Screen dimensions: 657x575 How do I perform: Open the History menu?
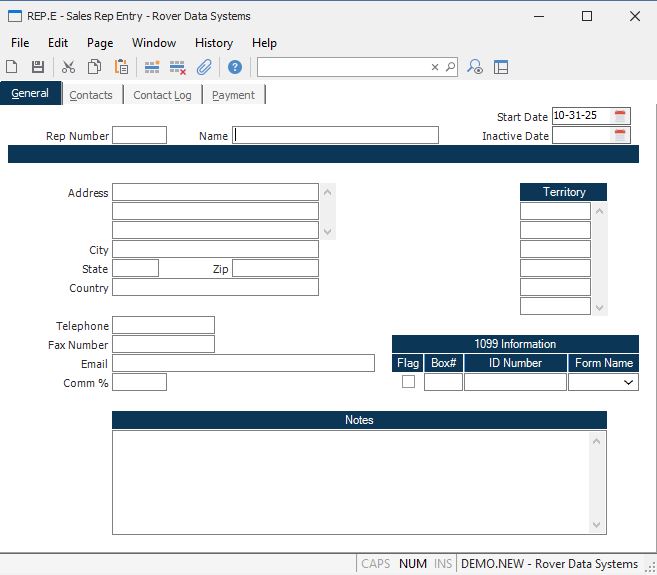pyautogui.click(x=213, y=43)
